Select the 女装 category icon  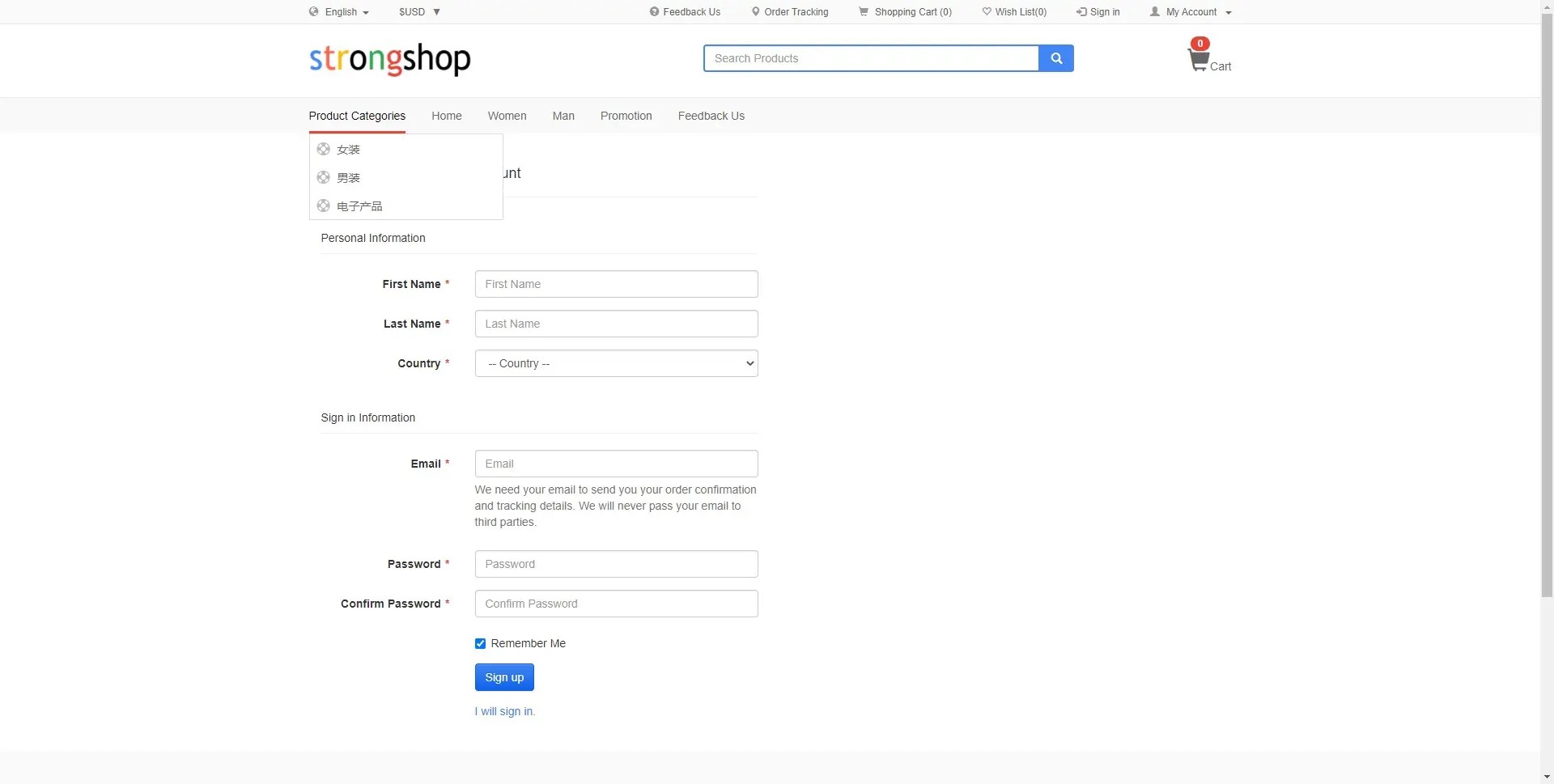(x=323, y=149)
